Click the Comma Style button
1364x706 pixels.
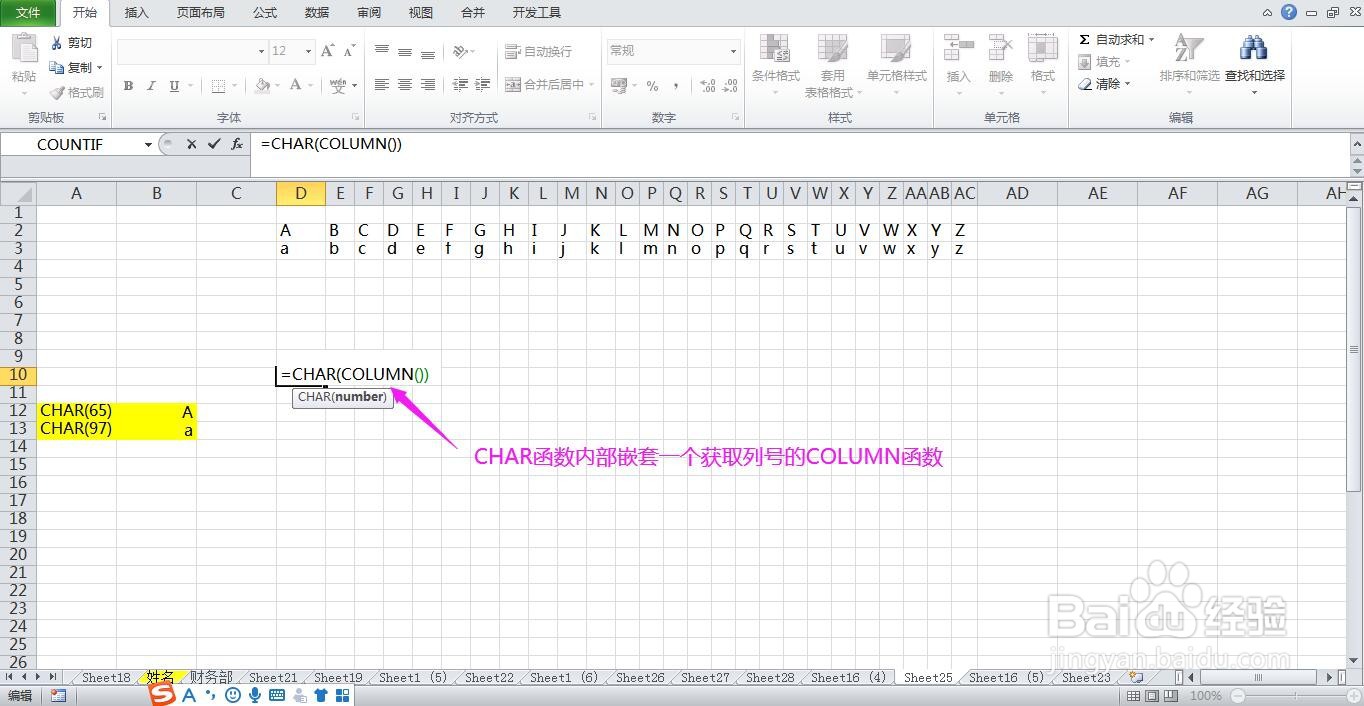coord(676,86)
